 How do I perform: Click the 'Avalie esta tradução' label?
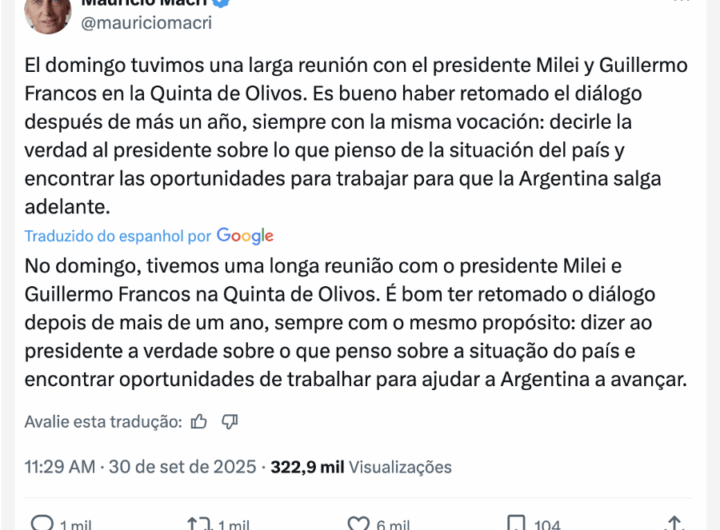102,421
